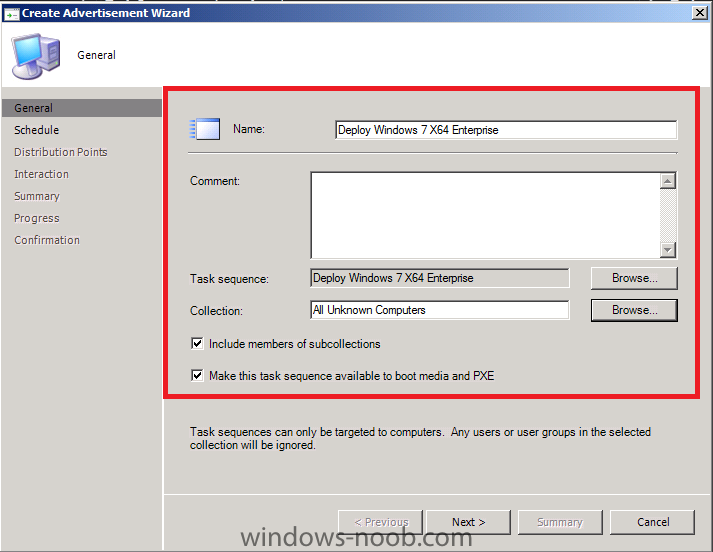Click the wizard title bar icon
This screenshot has height=552, width=713.
coord(11,14)
